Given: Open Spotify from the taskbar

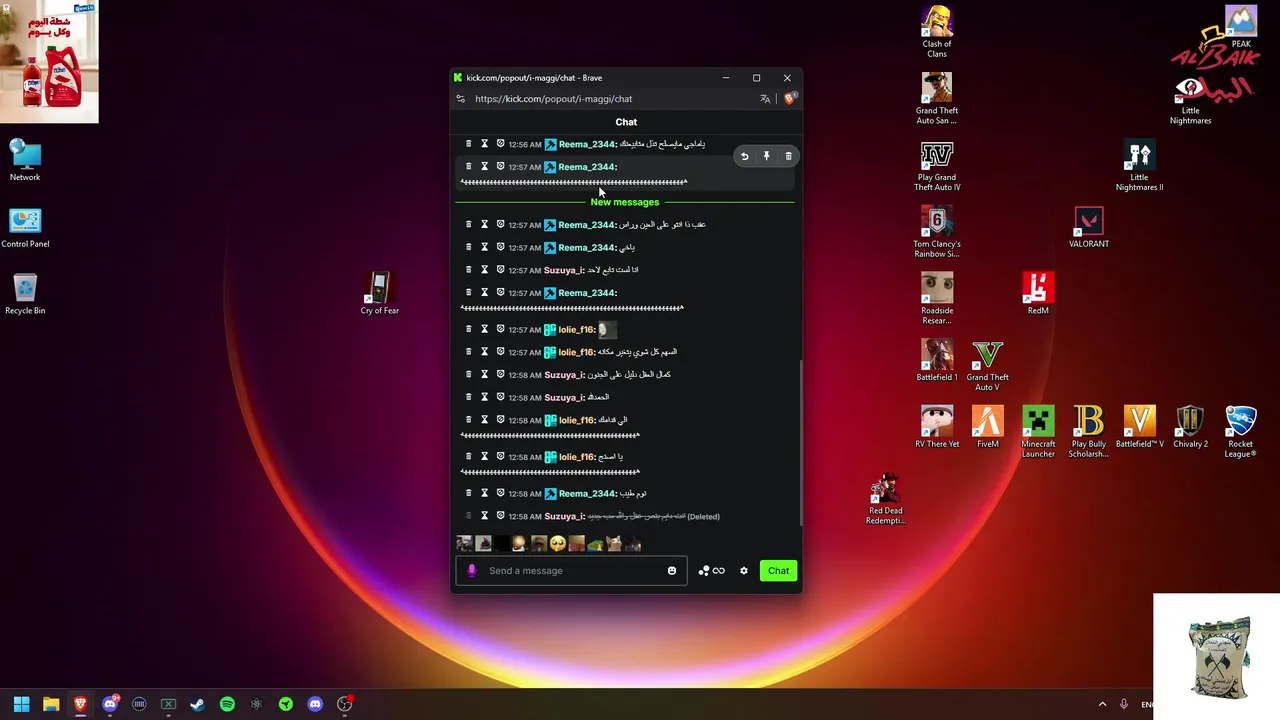Looking at the screenshot, I should tap(227, 704).
